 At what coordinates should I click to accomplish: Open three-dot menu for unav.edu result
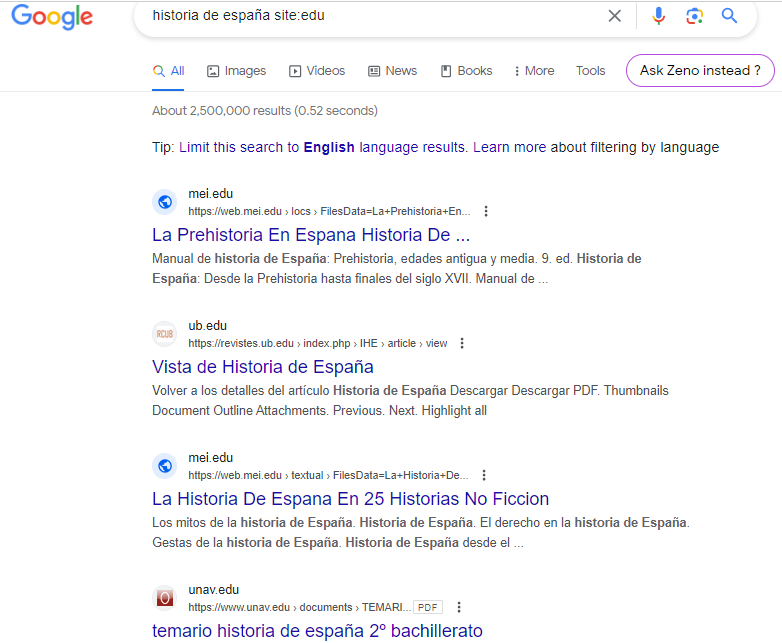point(459,607)
